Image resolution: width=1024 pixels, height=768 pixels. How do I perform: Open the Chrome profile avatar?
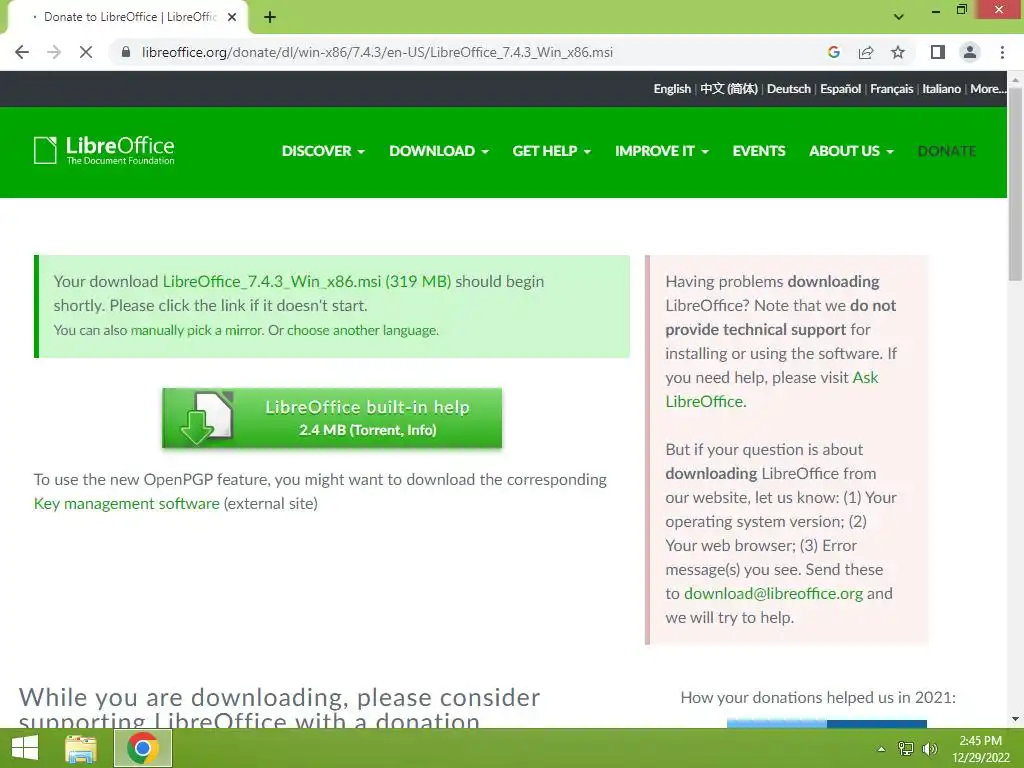pyautogui.click(x=970, y=52)
